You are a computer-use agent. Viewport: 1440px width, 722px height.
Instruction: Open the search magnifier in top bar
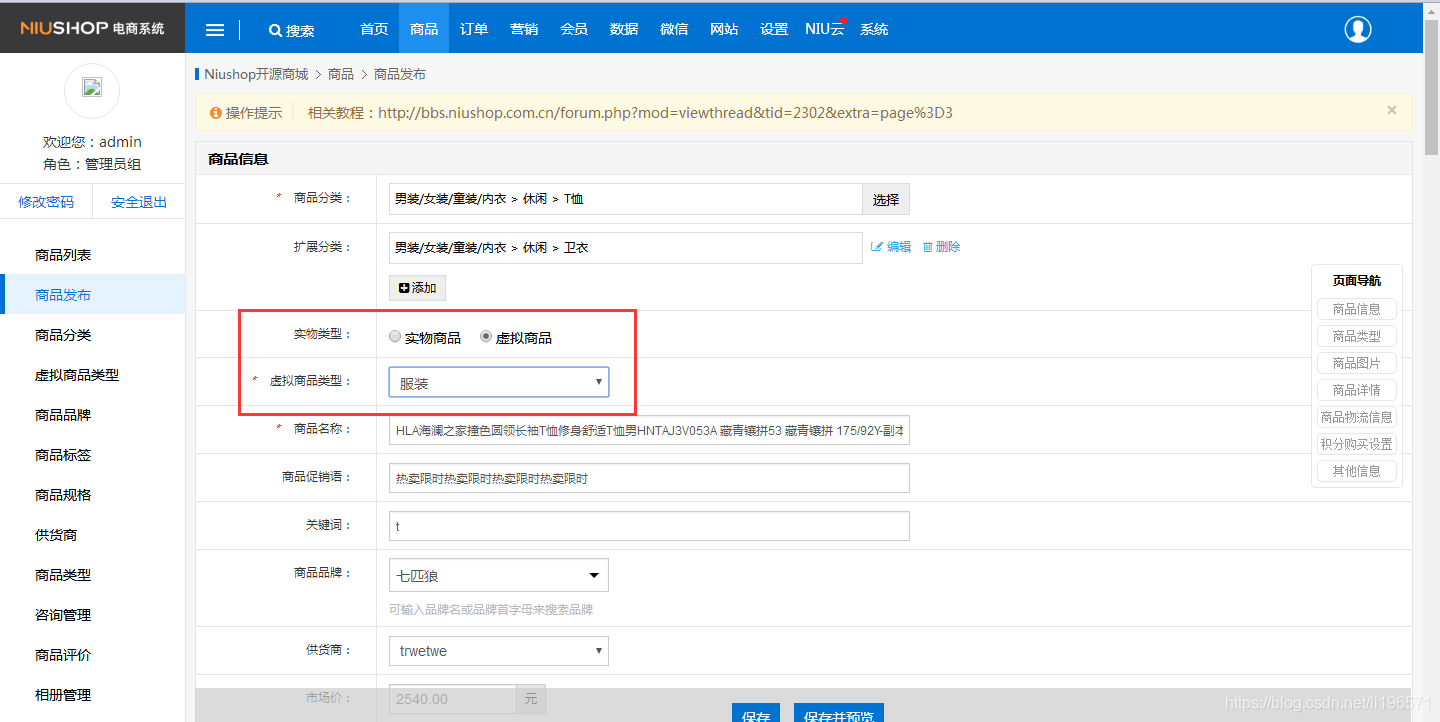pyautogui.click(x=275, y=30)
